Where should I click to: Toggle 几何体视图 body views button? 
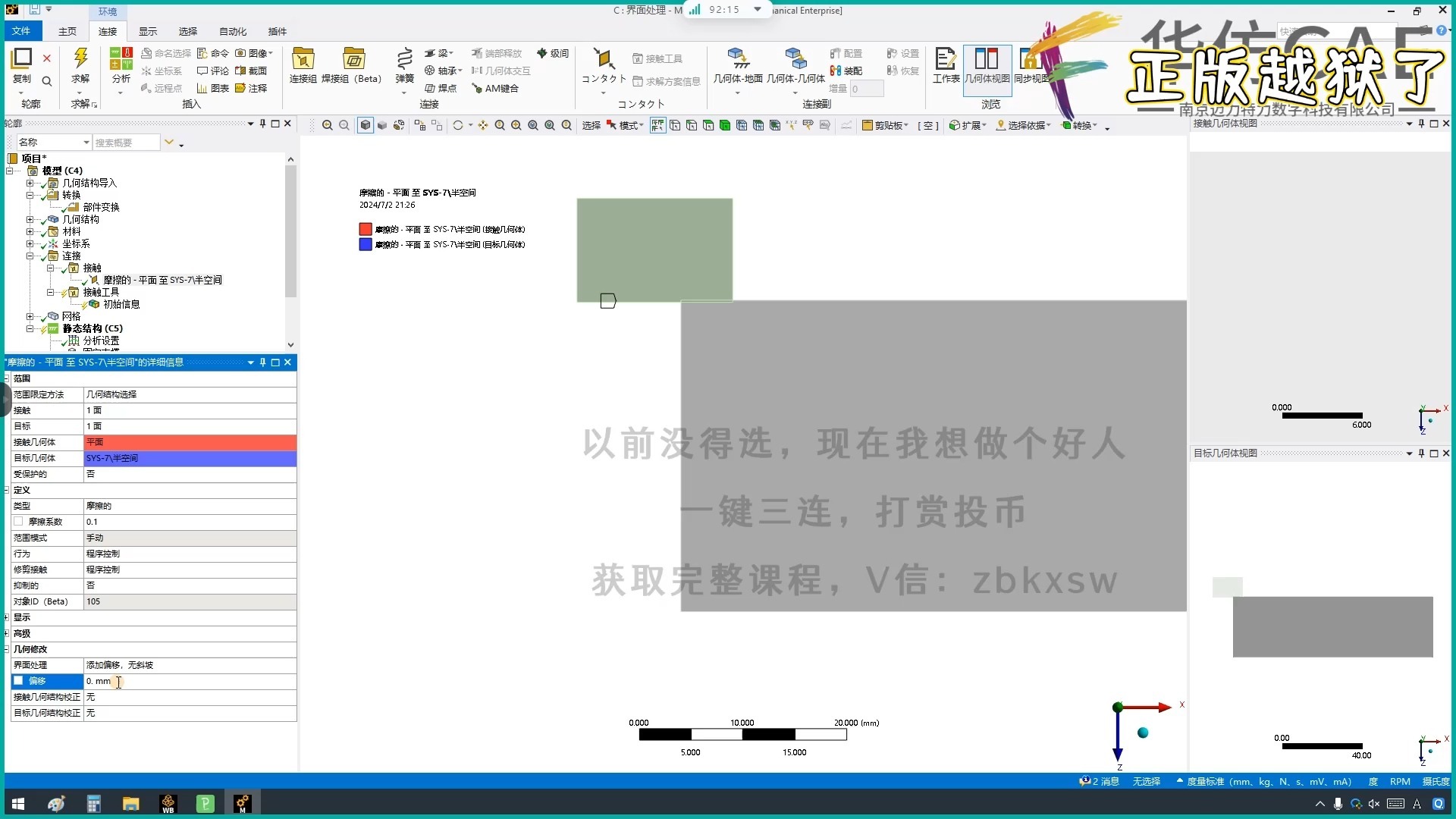(987, 61)
